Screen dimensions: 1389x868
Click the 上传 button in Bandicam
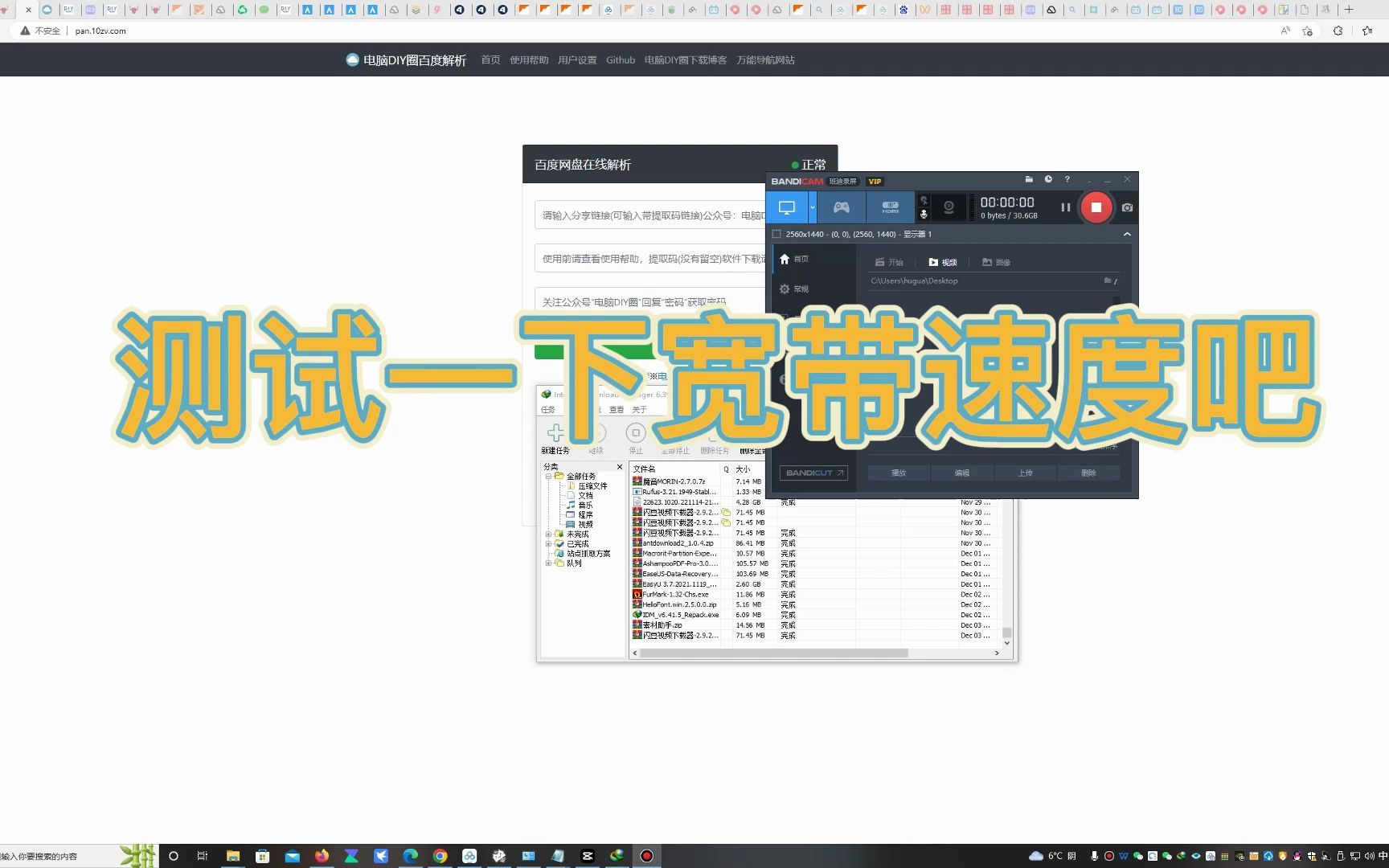(x=1026, y=473)
